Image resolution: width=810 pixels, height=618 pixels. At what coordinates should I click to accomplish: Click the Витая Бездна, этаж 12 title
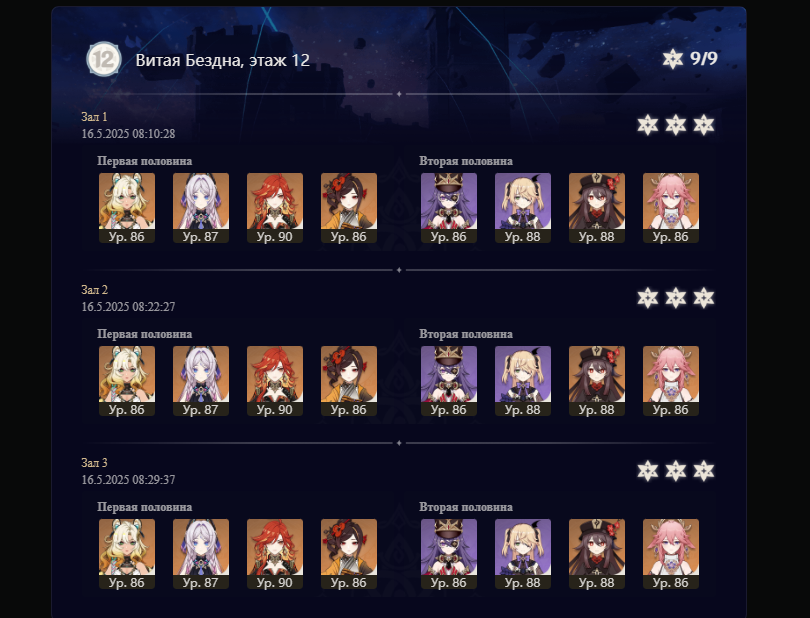223,60
